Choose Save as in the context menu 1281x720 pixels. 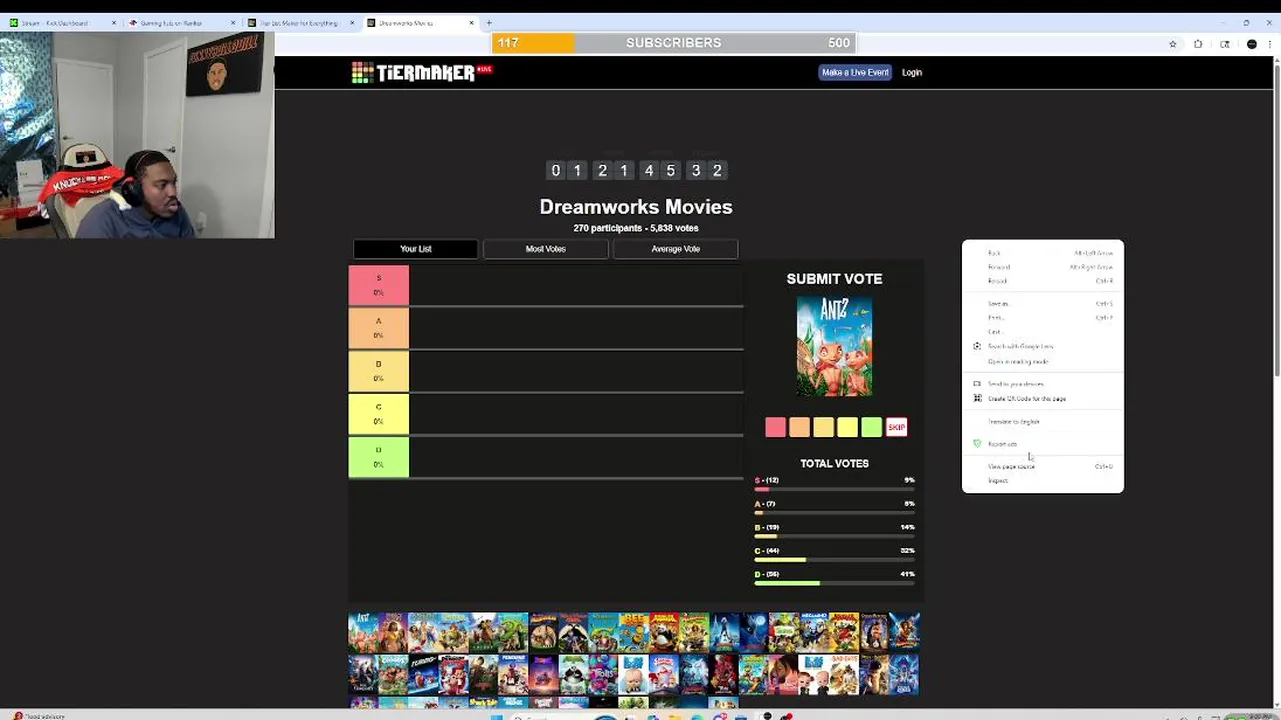pyautogui.click(x=1043, y=303)
